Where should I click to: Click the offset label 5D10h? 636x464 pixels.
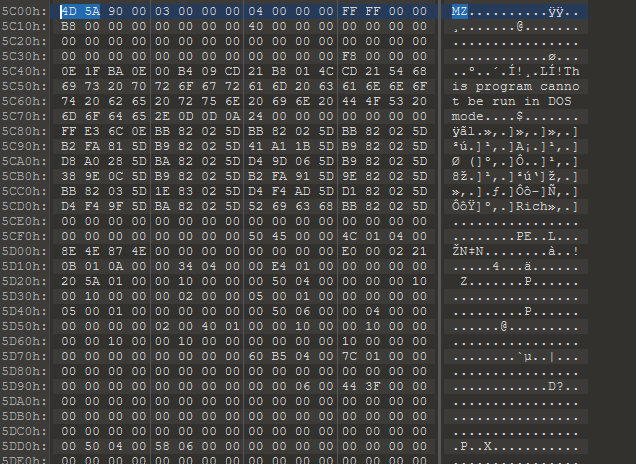click(x=24, y=266)
